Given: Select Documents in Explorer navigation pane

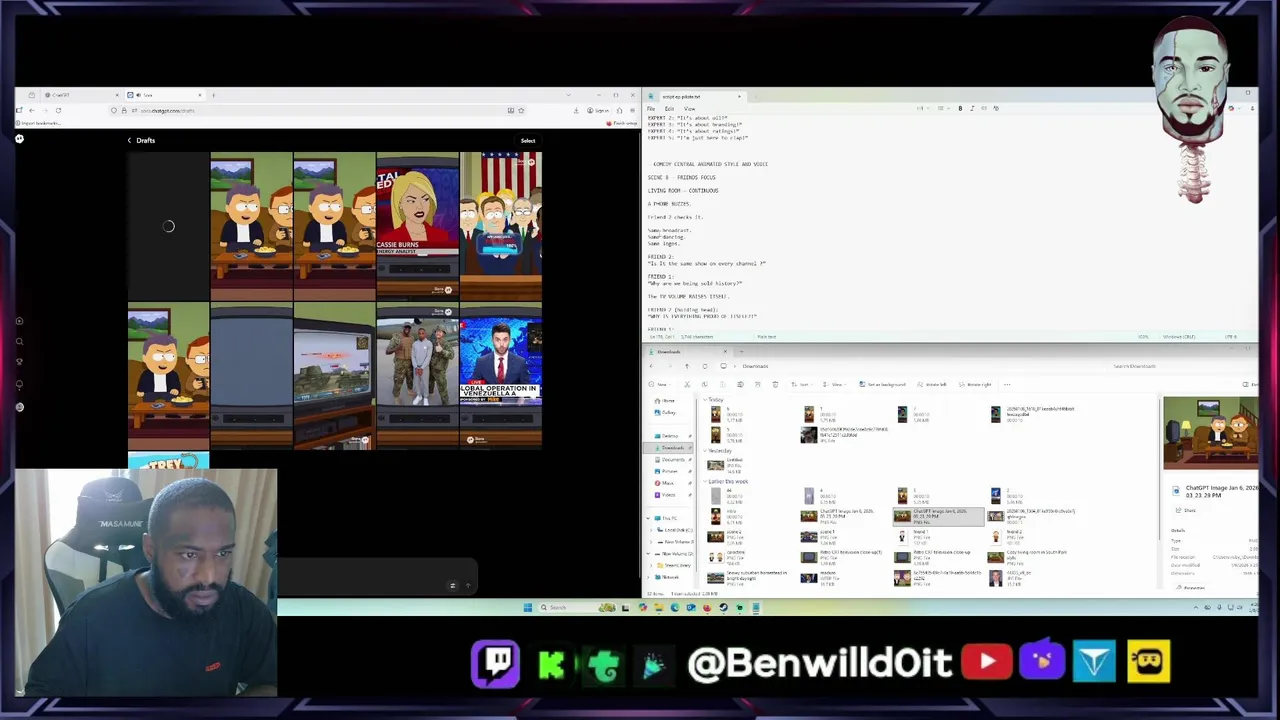Looking at the screenshot, I should tap(673, 460).
